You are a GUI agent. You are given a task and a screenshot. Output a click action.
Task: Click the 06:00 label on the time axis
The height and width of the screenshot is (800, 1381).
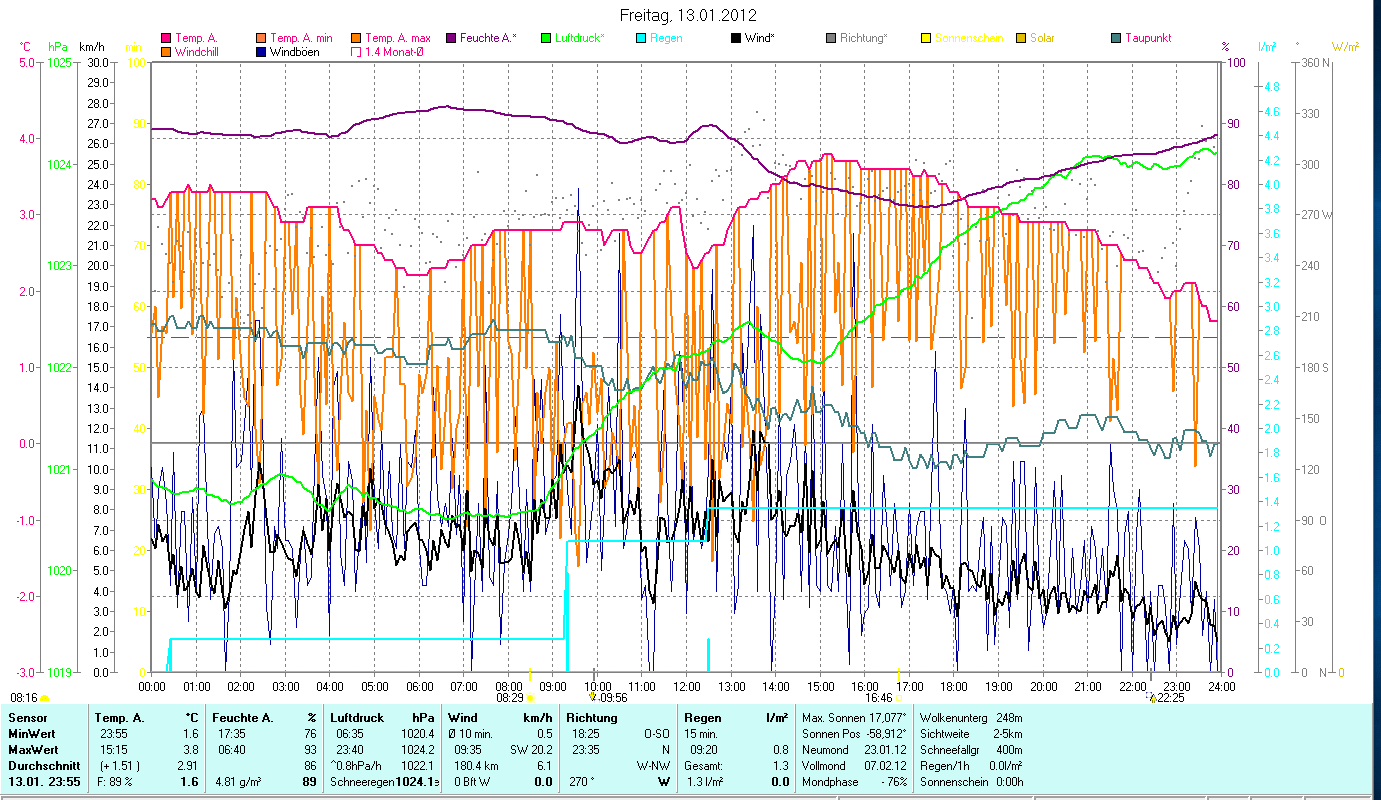point(419,686)
